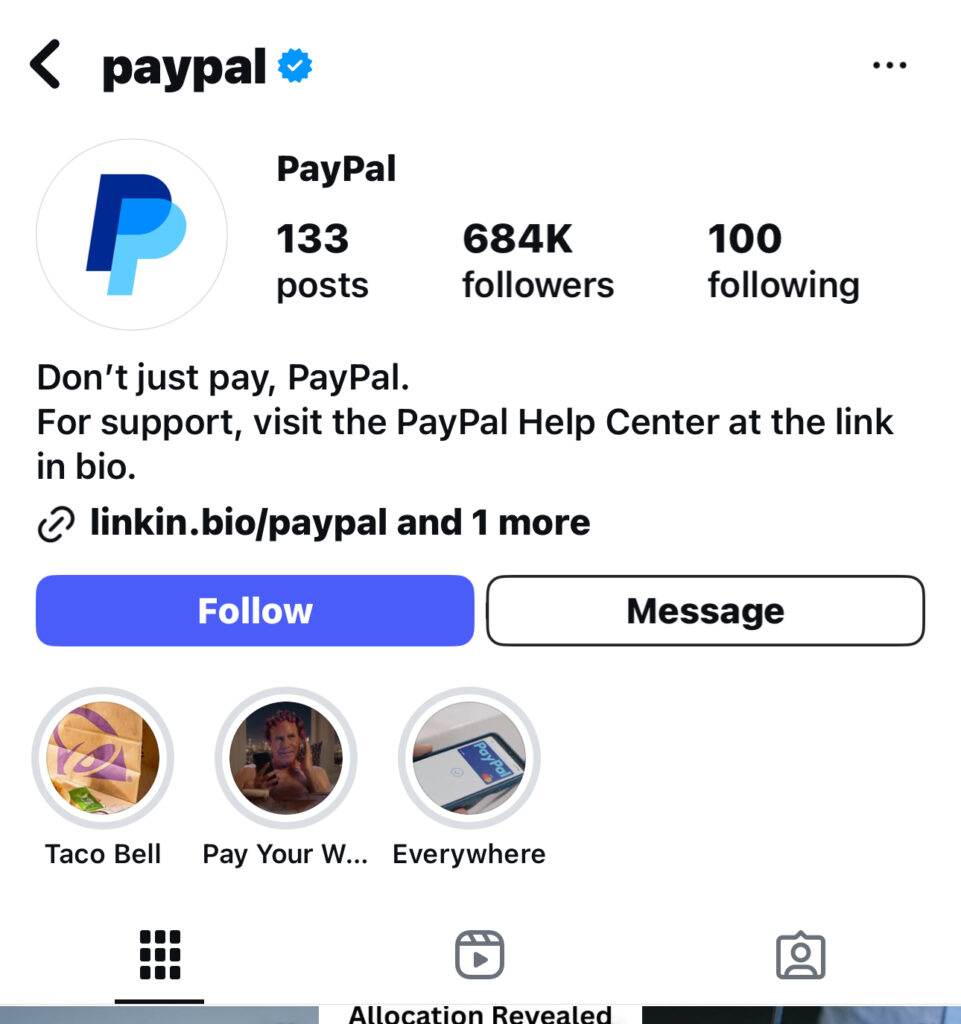961x1024 pixels.
Task: Tap the link chain icon
Action: click(56, 524)
